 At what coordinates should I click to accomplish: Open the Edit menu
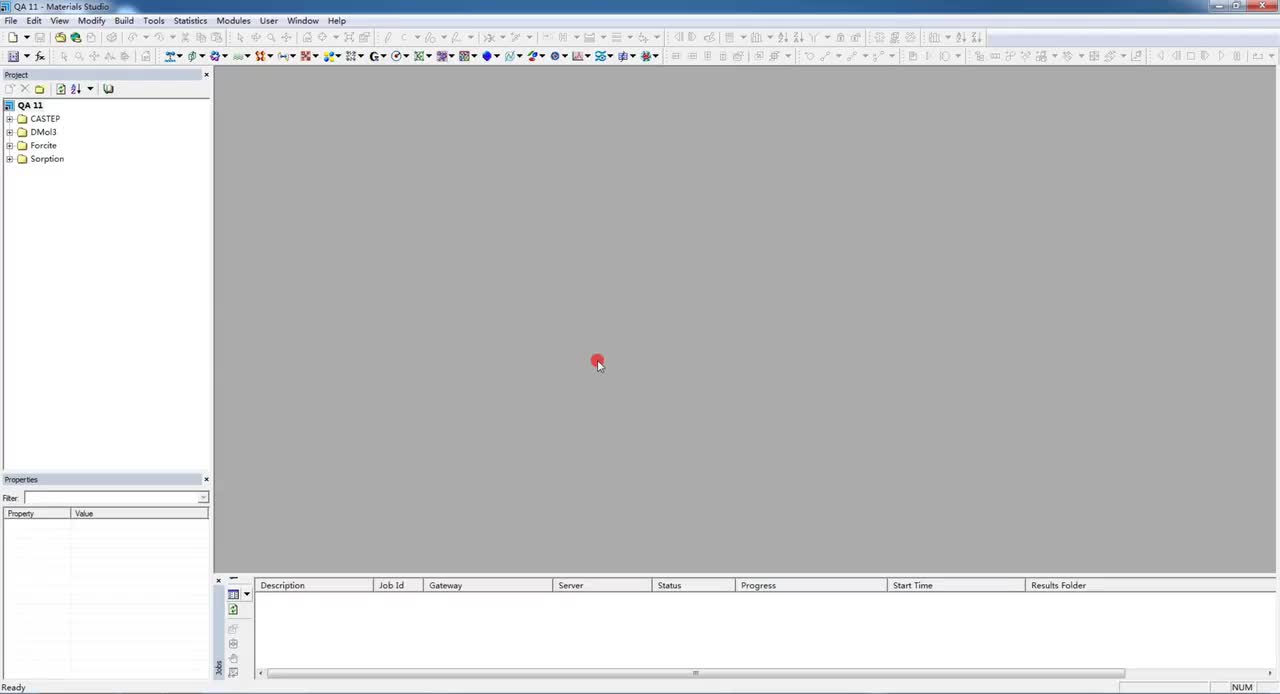coord(34,20)
